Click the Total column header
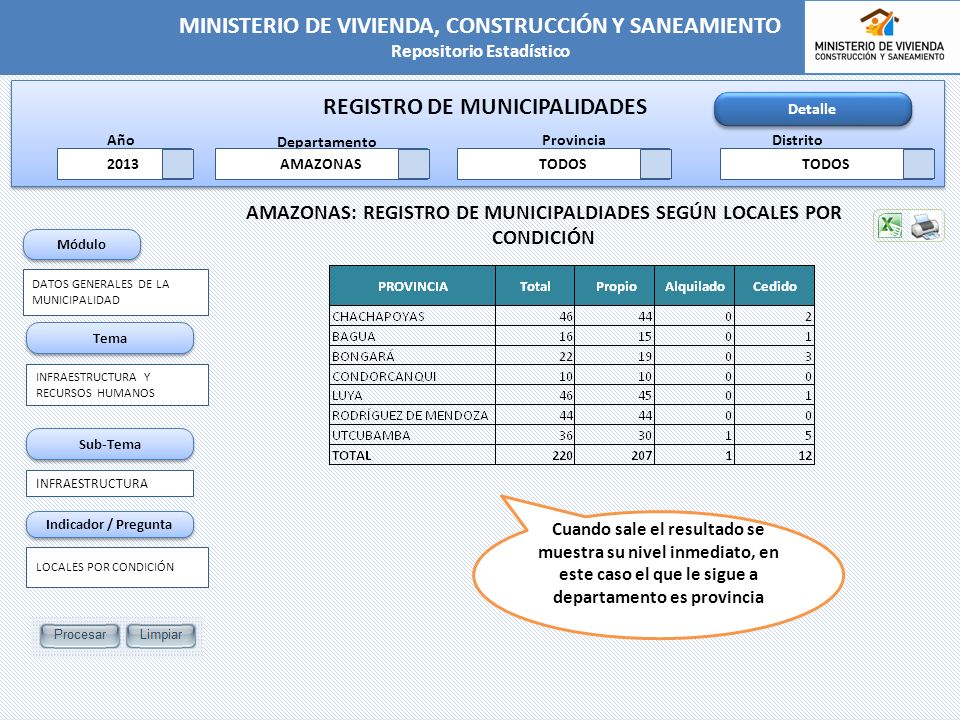Screen dimensions: 960x720 click(x=535, y=286)
